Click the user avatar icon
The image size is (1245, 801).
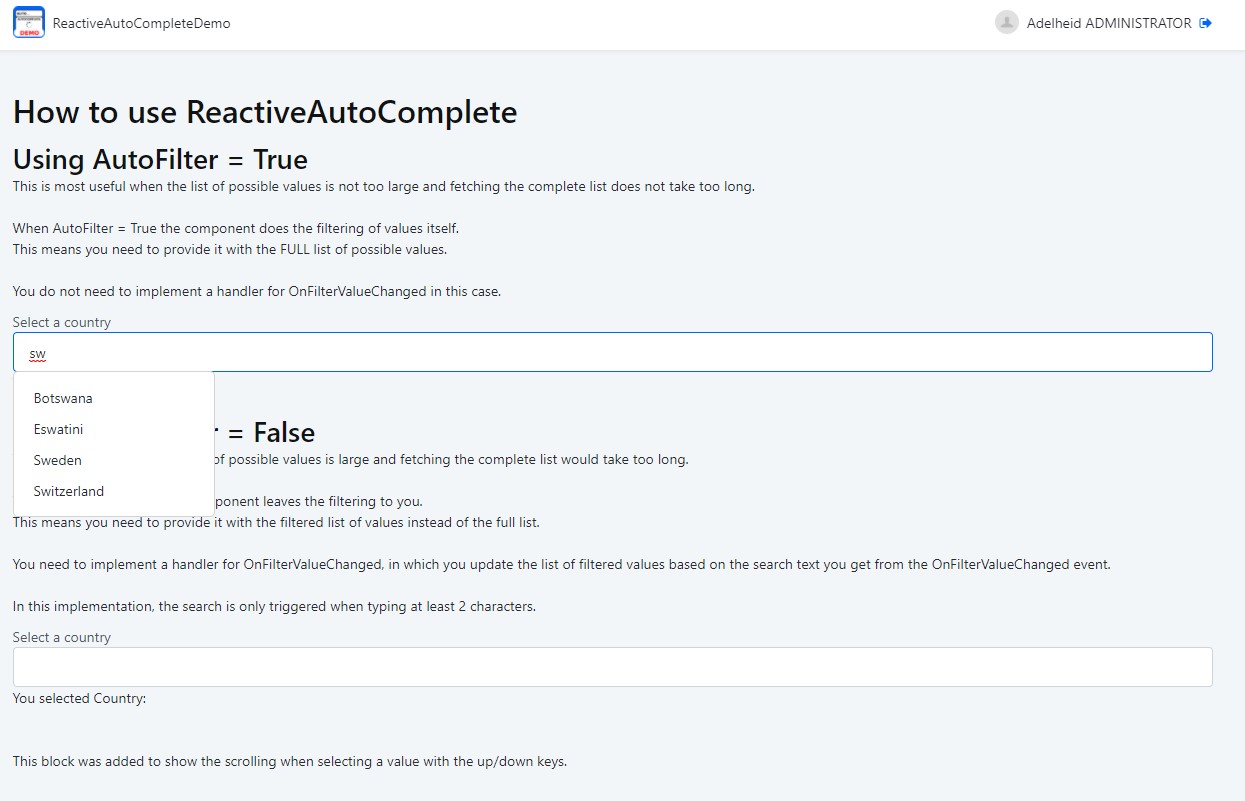pos(1006,22)
